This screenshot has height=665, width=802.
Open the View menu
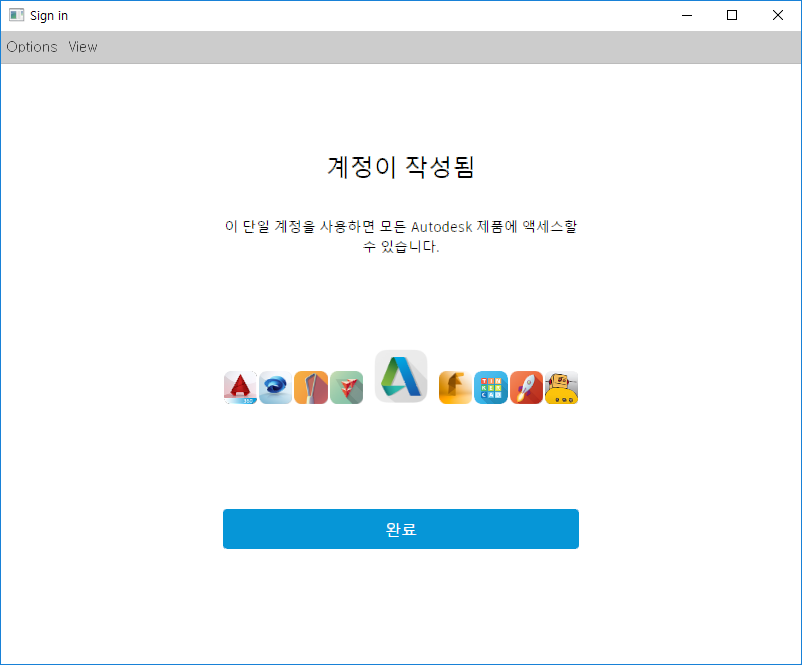point(83,47)
